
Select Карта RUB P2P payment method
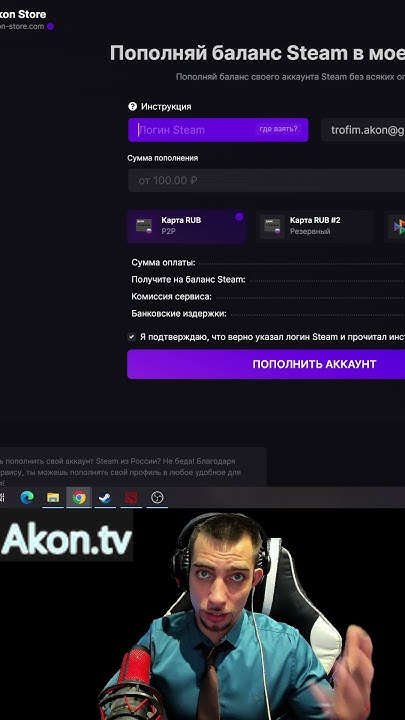tap(186, 226)
